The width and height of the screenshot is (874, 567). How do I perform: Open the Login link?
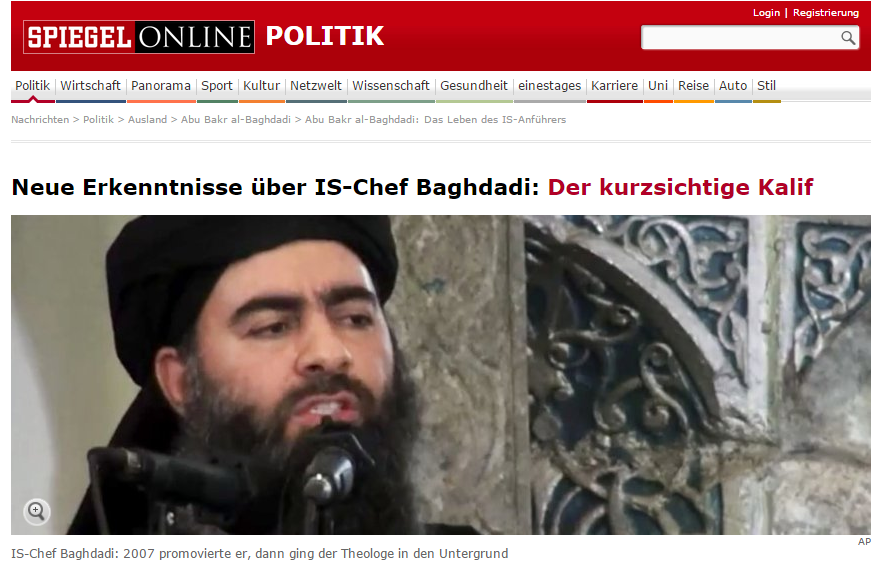point(766,13)
